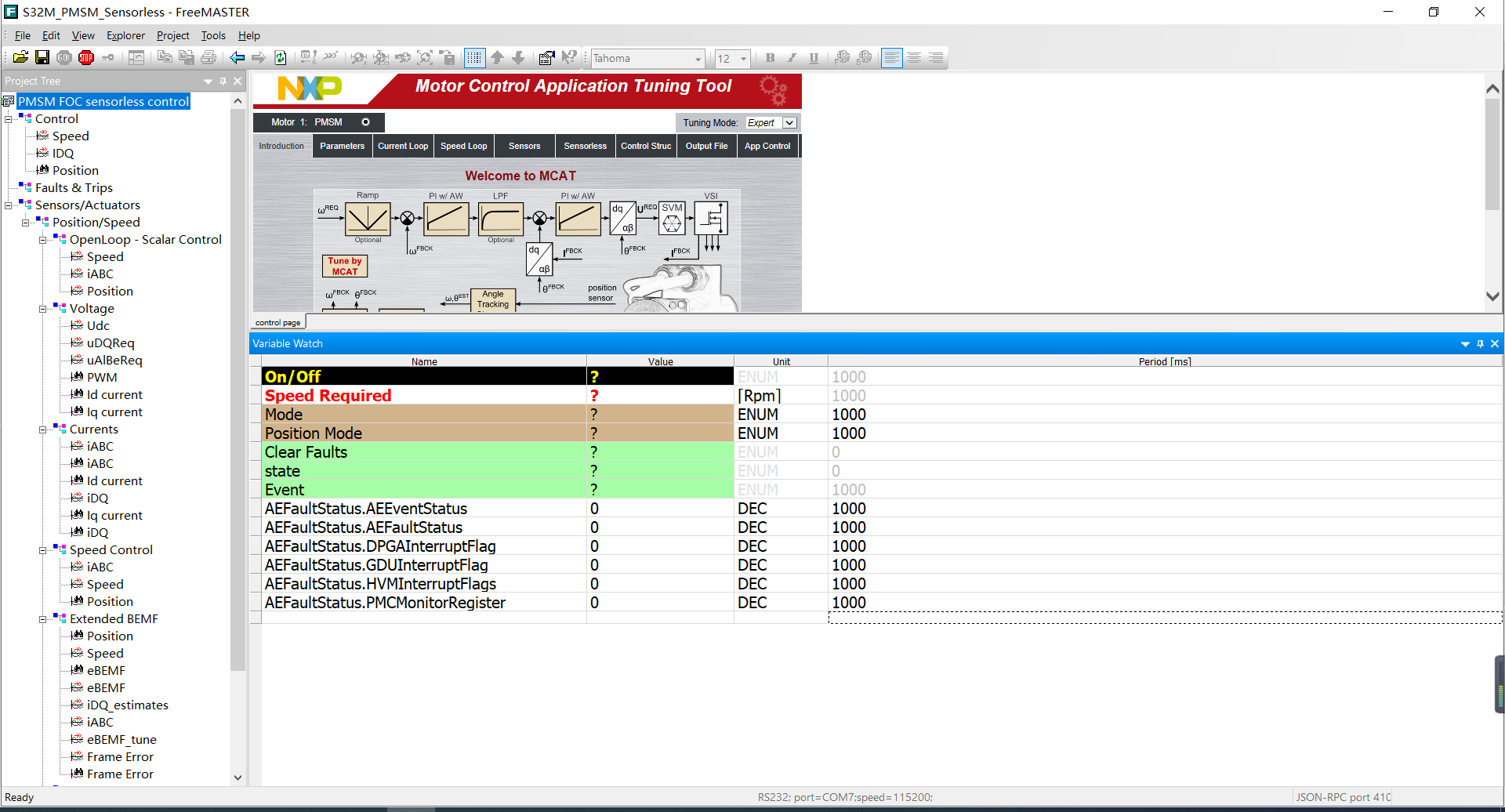The height and width of the screenshot is (812, 1505).
Task: Pin the Variable Watch panel
Action: pos(1480,343)
